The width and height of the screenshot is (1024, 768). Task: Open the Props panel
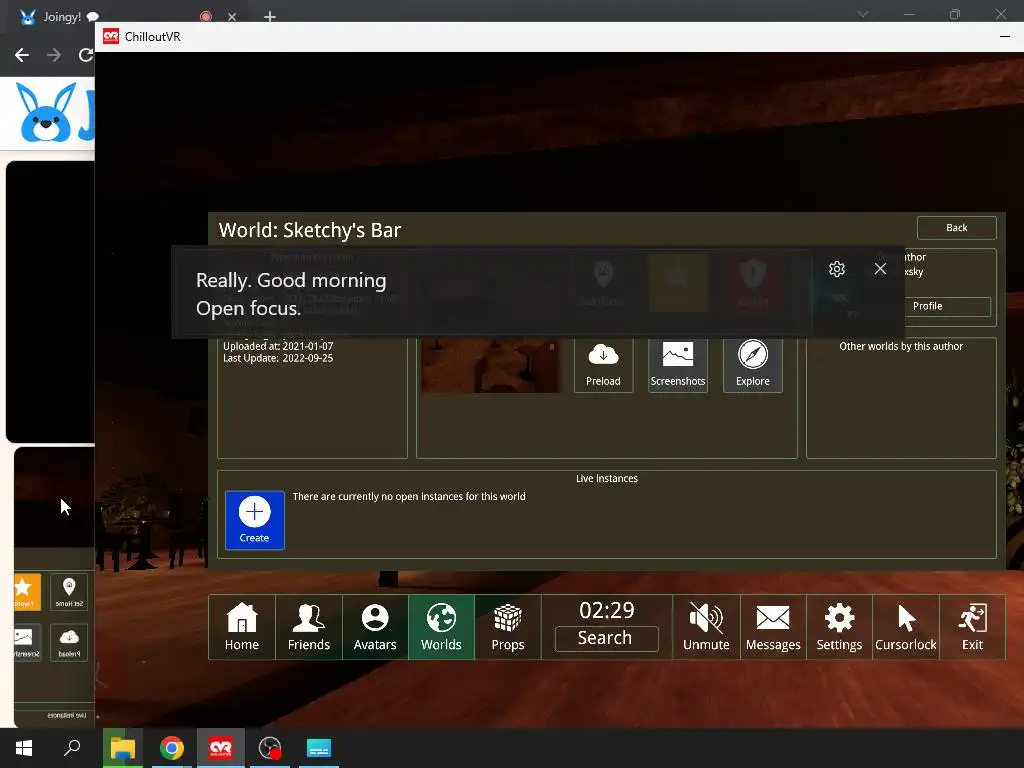(x=507, y=627)
